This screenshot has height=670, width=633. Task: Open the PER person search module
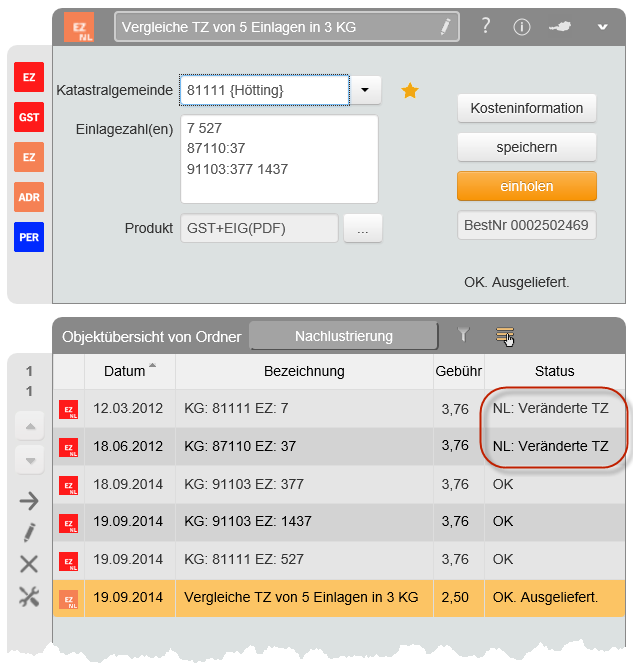pyautogui.click(x=29, y=237)
